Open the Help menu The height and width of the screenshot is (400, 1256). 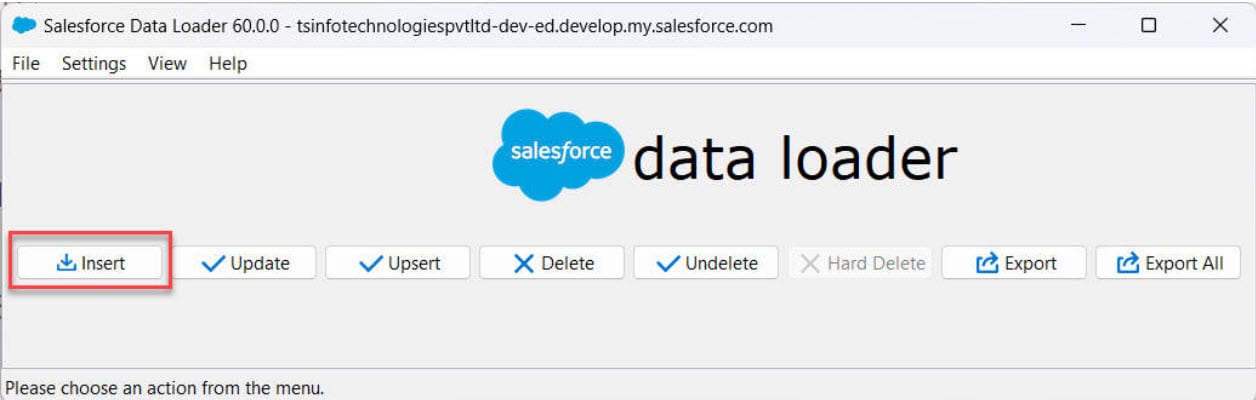(x=228, y=63)
